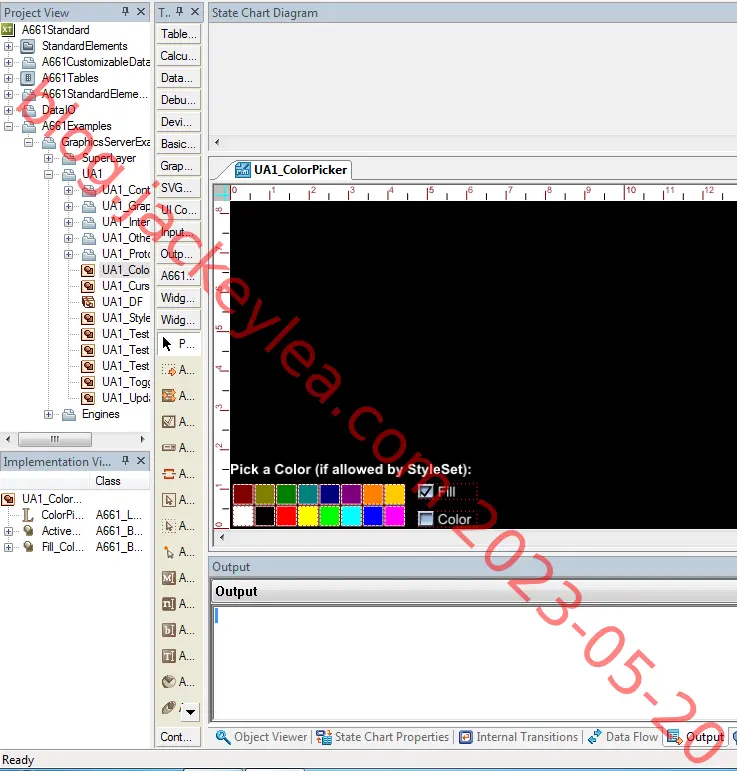Image resolution: width=737 pixels, height=771 pixels.
Task: Click the UA1_DF tree item icon
Action: point(88,302)
